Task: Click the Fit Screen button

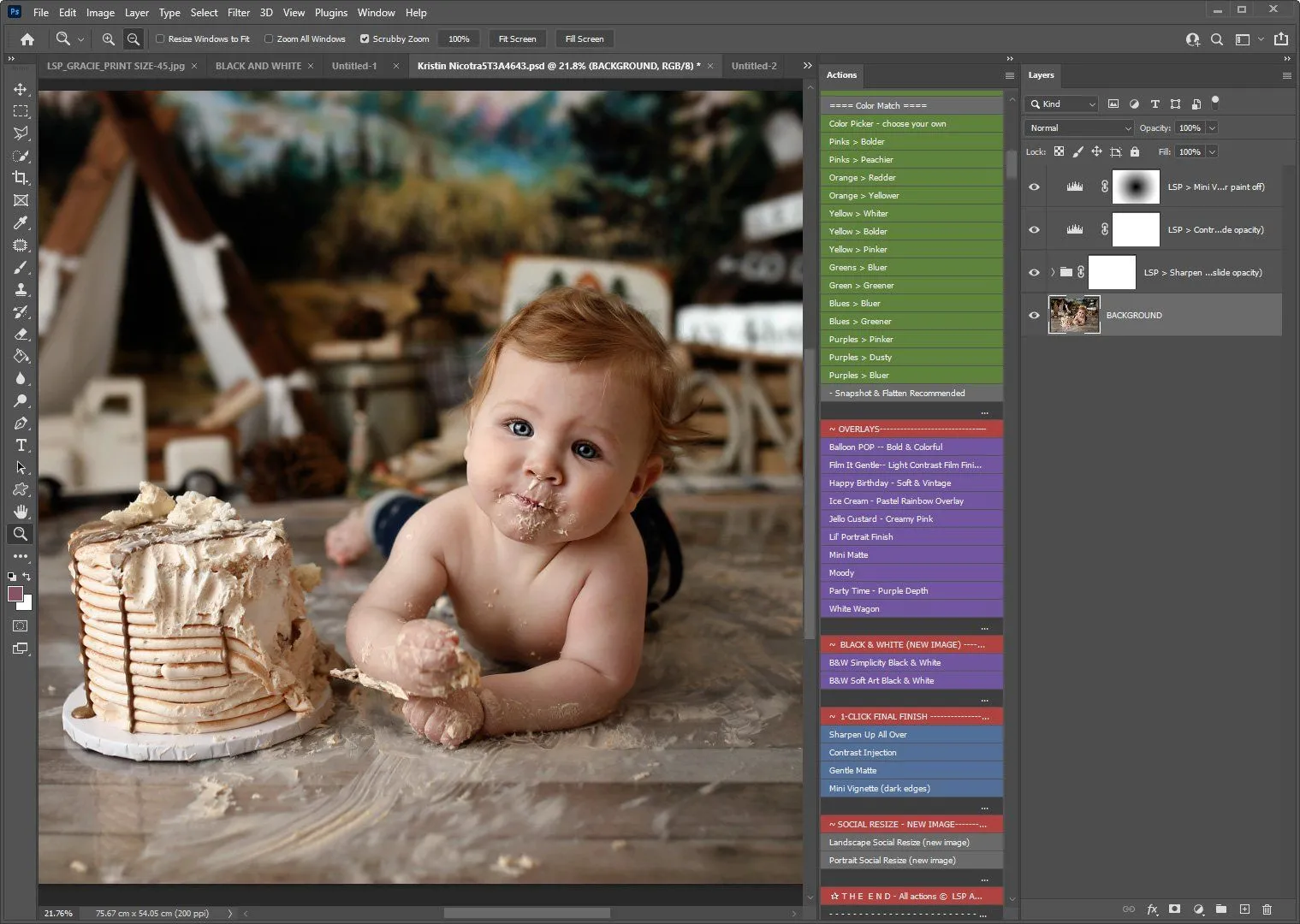Action: (x=517, y=38)
